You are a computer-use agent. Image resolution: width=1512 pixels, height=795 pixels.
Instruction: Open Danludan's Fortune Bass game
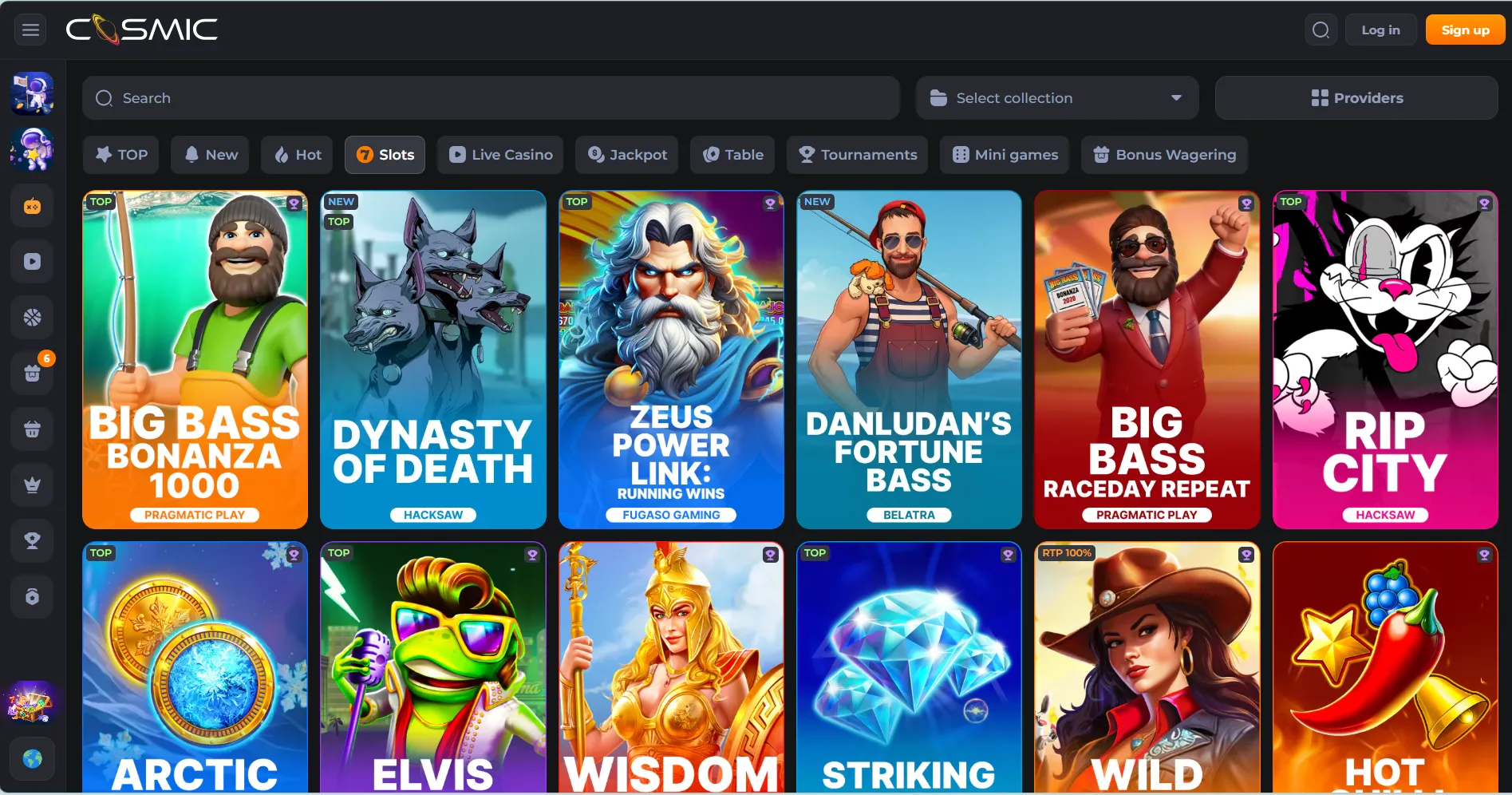(x=909, y=359)
